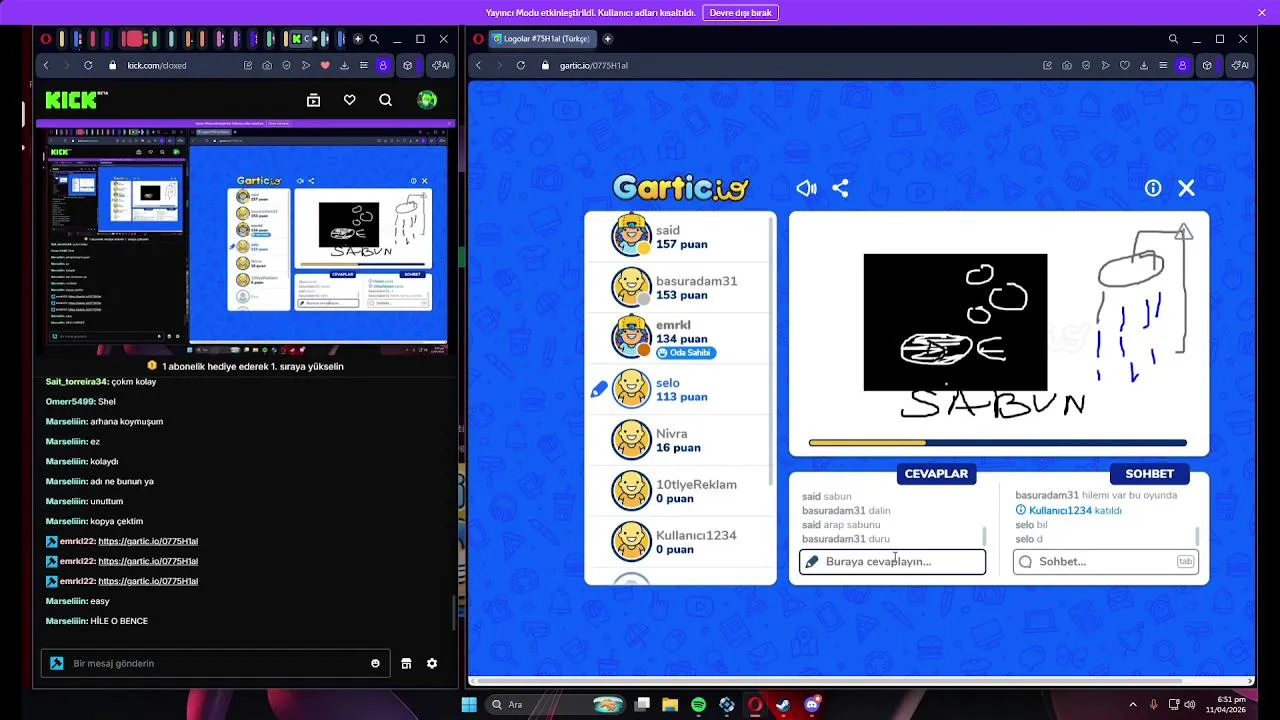Open the Gartic.io info icon
The image size is (1280, 720).
tap(1153, 188)
